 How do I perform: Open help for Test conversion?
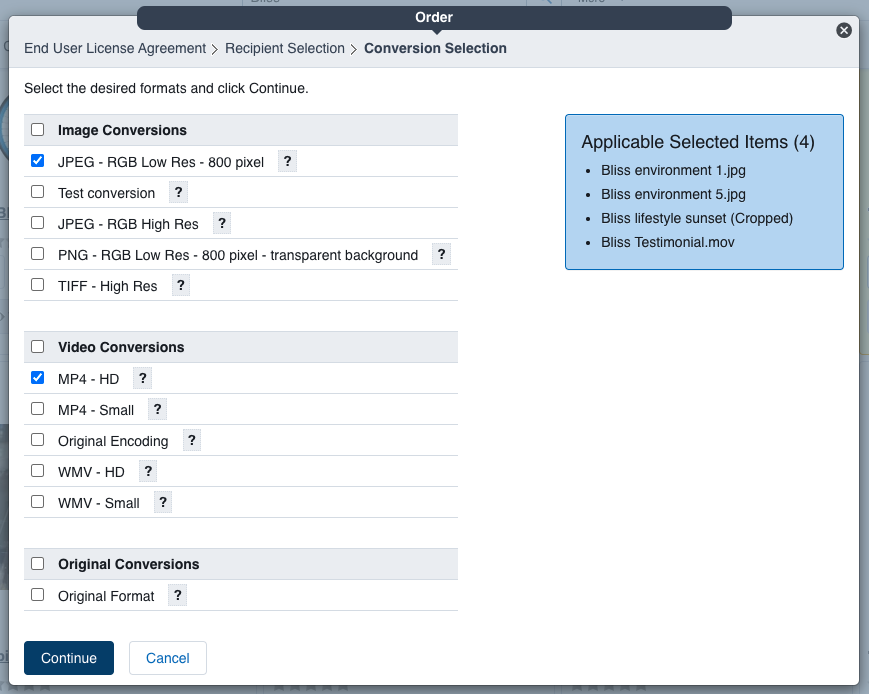(178, 192)
